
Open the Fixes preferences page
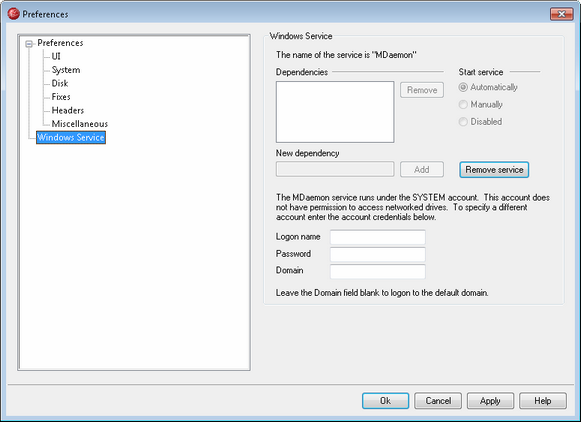(61, 97)
